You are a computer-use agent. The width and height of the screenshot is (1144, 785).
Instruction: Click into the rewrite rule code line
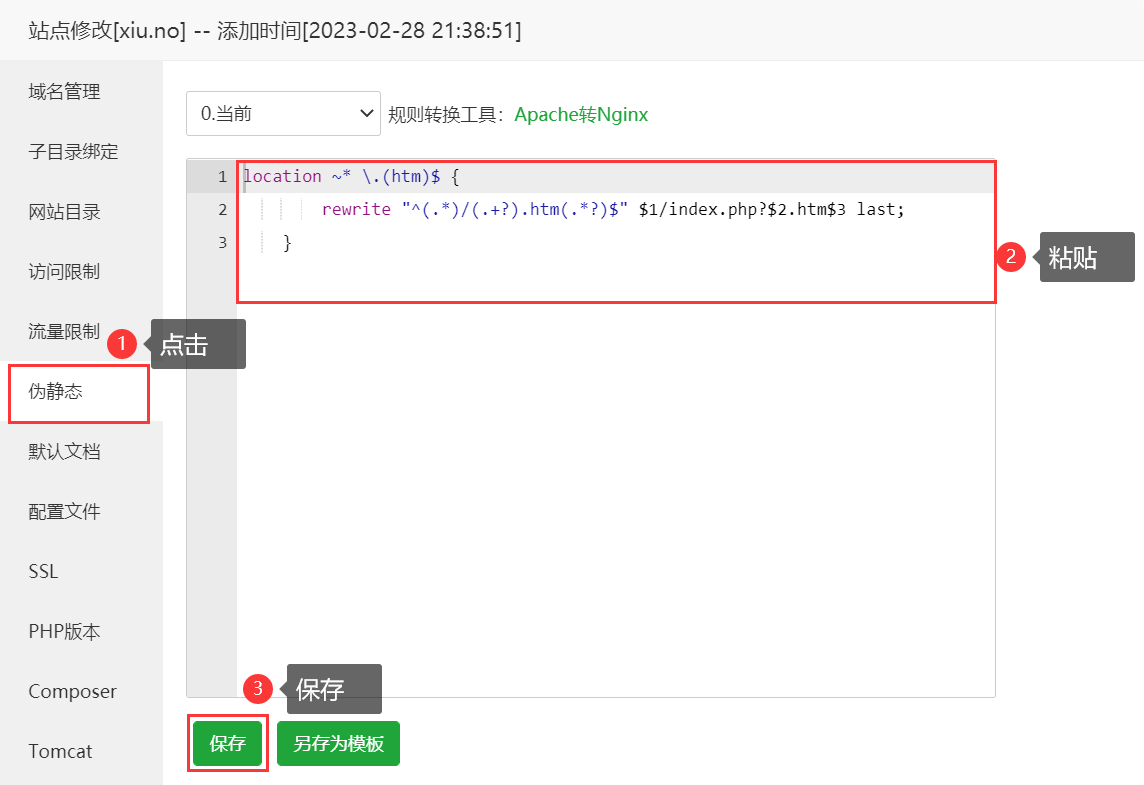pos(612,210)
